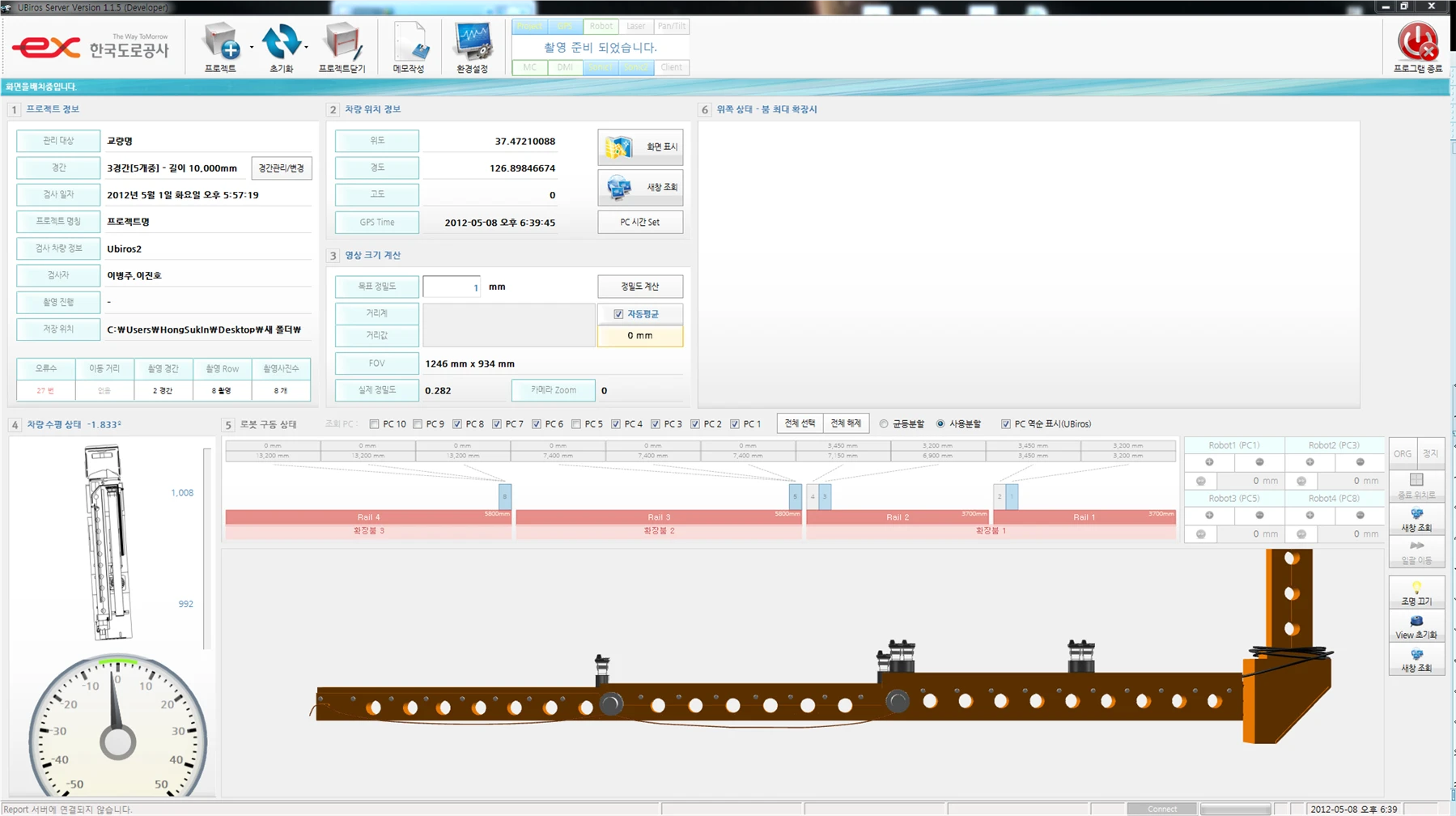Image resolution: width=1456 pixels, height=816 pixels.
Task: Toggle the 자동평균 checkbox
Action: tap(618, 314)
